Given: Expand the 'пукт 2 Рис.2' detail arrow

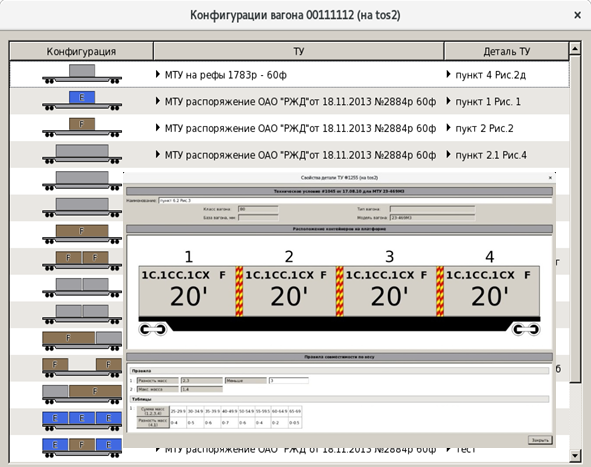Looking at the screenshot, I should [x=449, y=128].
